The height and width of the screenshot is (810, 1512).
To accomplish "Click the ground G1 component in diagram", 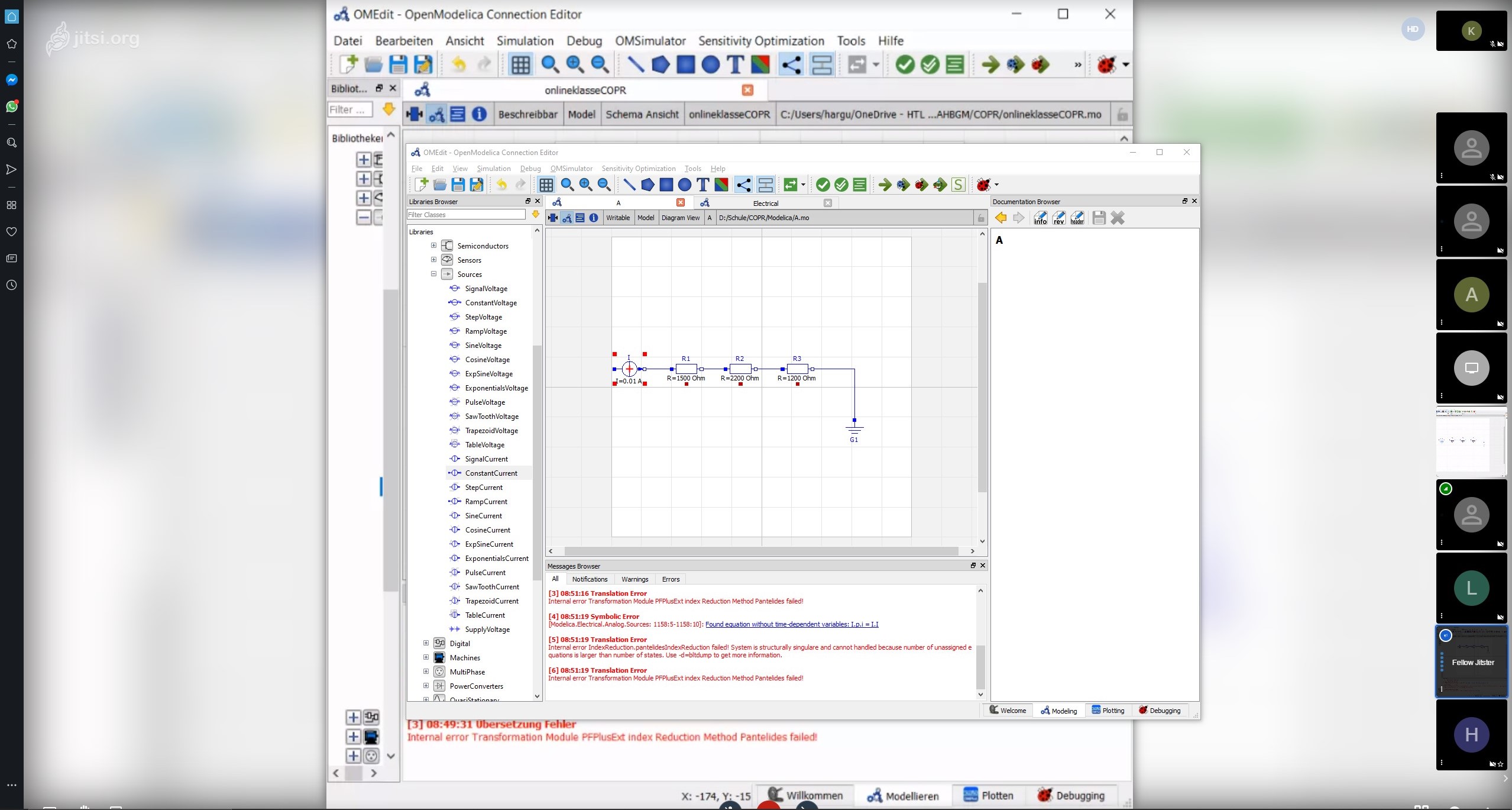I will 854,430.
